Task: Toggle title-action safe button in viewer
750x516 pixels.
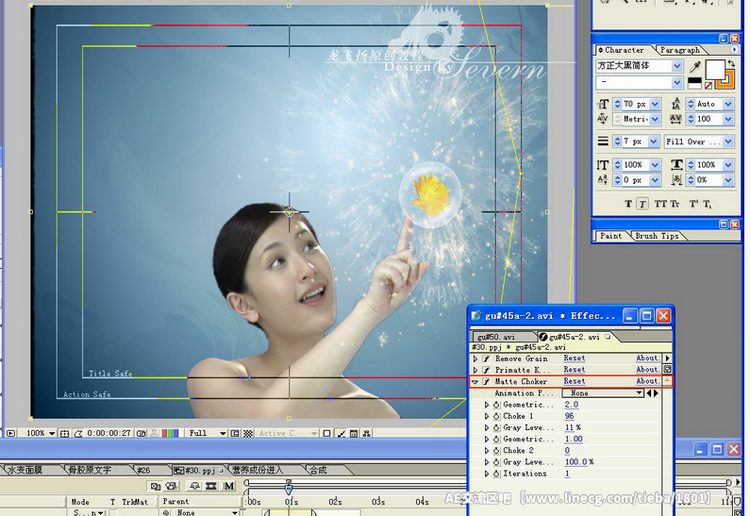Action: pyautogui.click(x=64, y=433)
